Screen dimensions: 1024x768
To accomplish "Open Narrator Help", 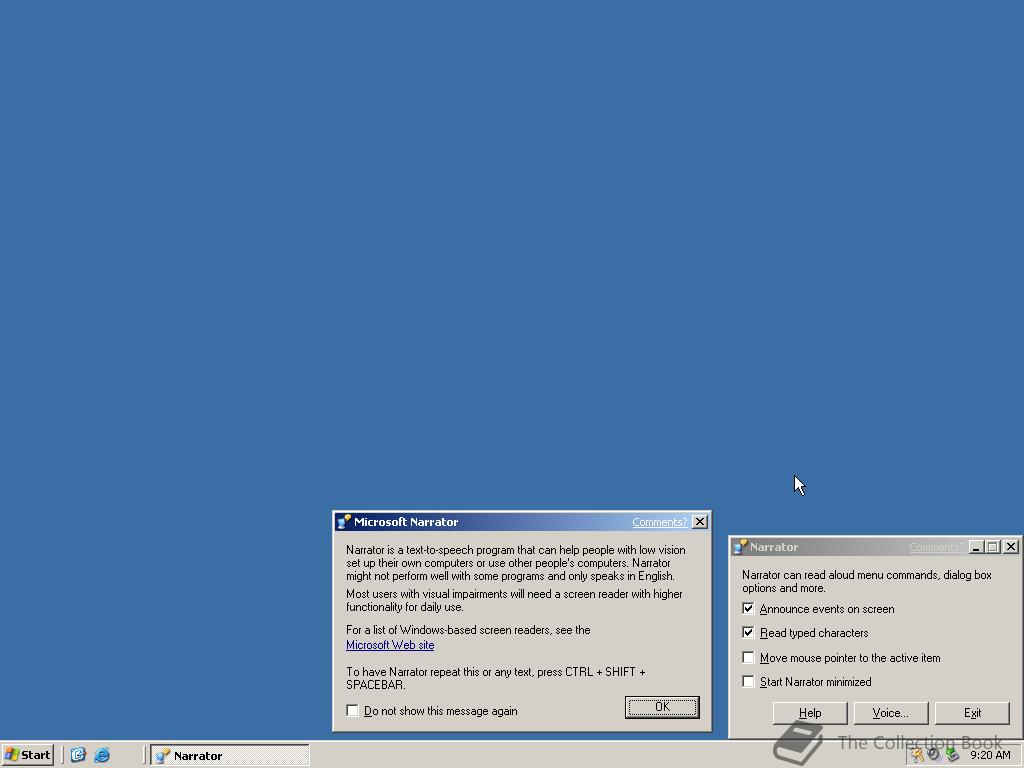I will coord(810,713).
